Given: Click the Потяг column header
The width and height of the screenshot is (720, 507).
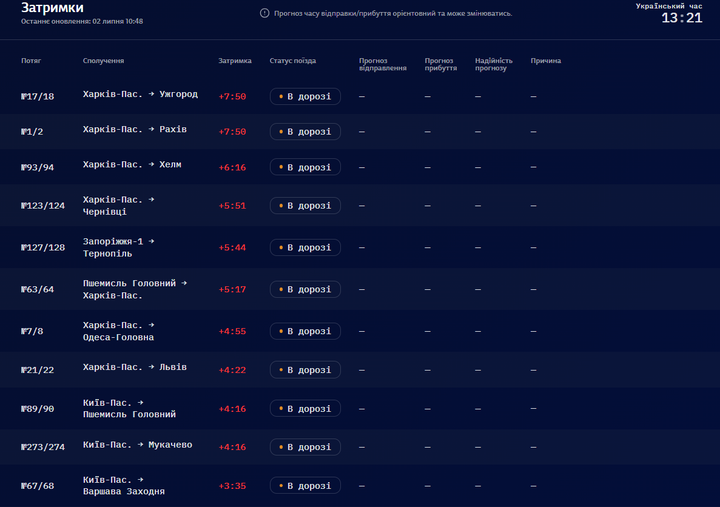Looking at the screenshot, I should point(31,61).
